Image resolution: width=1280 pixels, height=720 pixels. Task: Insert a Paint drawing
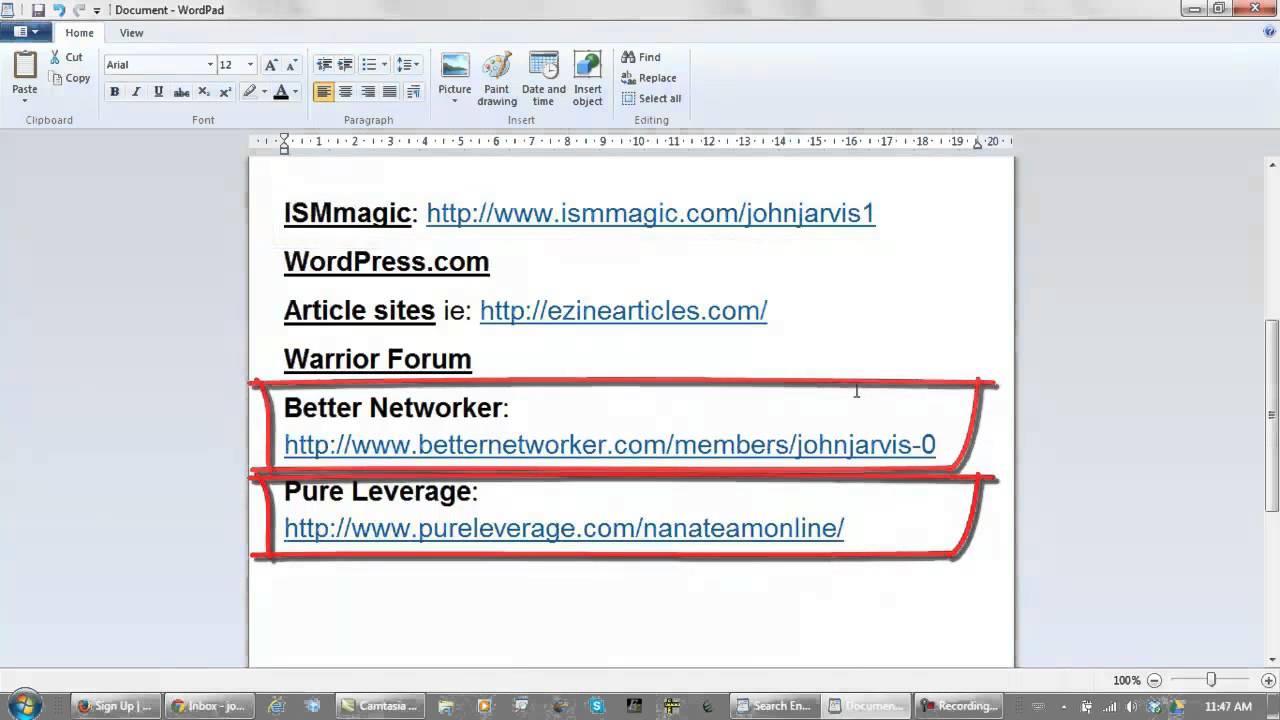click(497, 79)
